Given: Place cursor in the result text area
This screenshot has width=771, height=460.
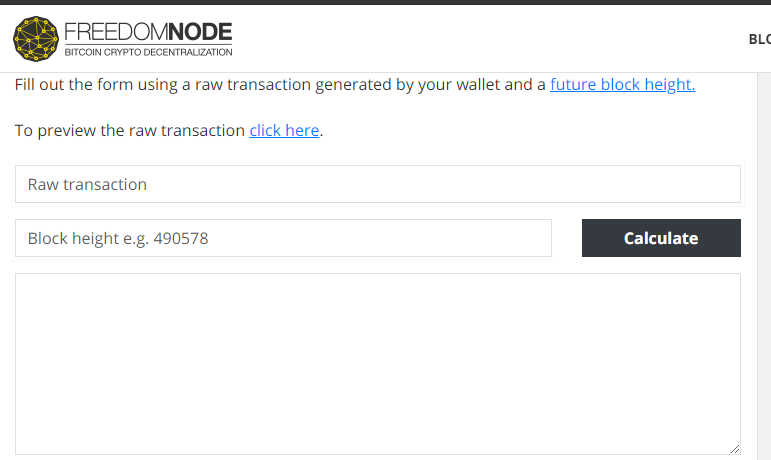Looking at the screenshot, I should (378, 364).
